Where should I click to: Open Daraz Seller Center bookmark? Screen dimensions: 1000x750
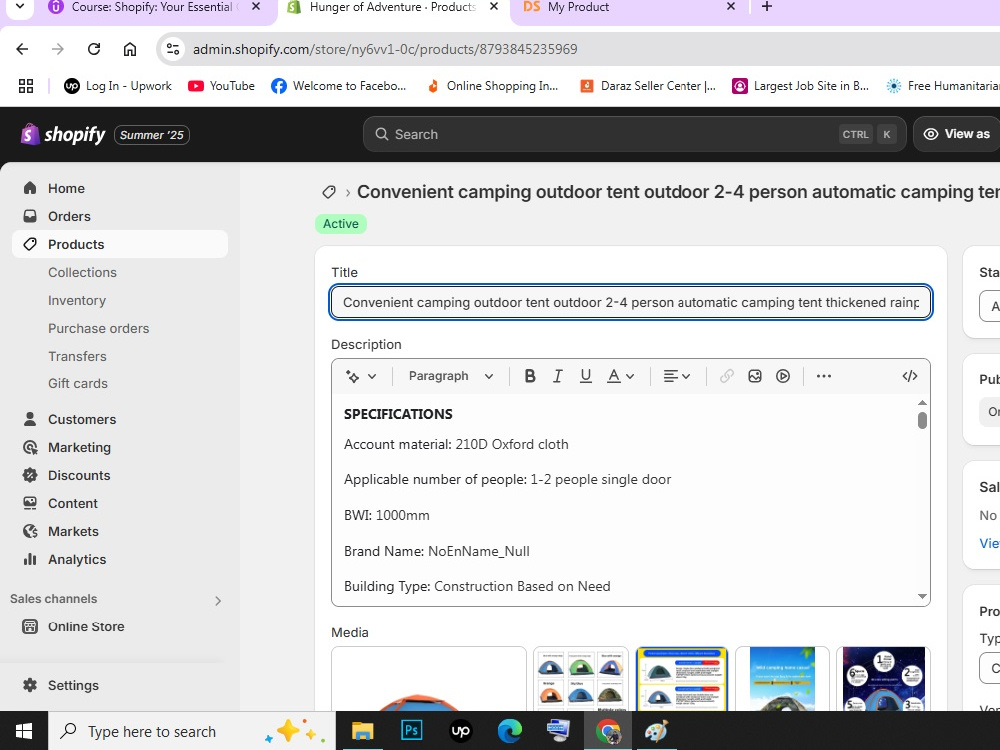[x=647, y=86]
